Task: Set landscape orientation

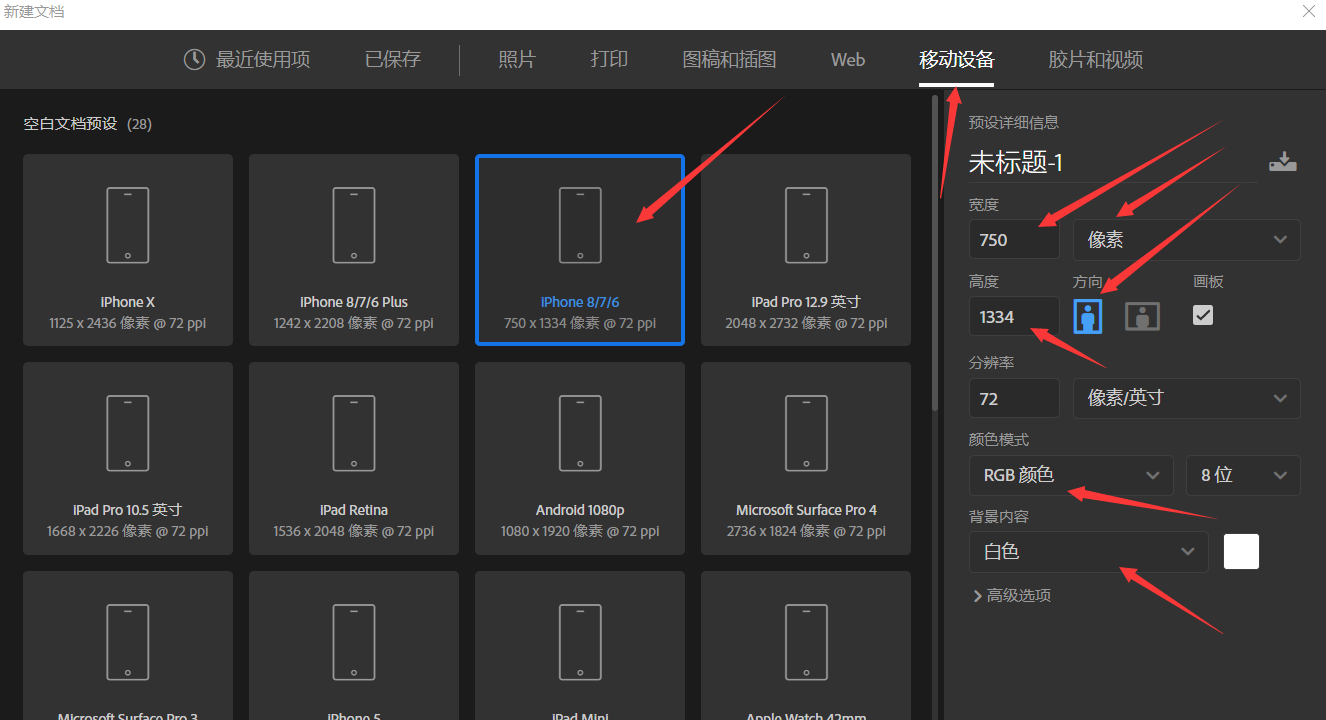Action: pos(1142,316)
